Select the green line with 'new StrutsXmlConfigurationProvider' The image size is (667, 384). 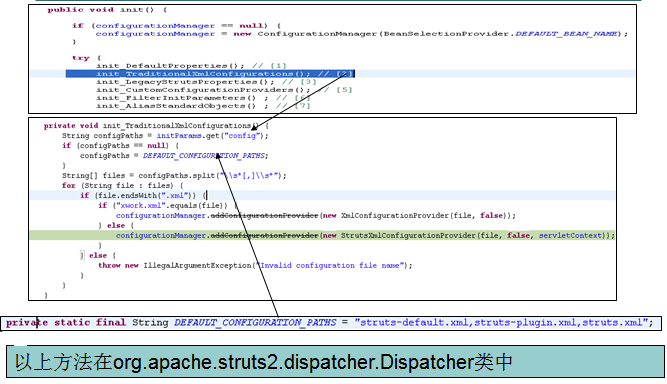tap(322, 236)
